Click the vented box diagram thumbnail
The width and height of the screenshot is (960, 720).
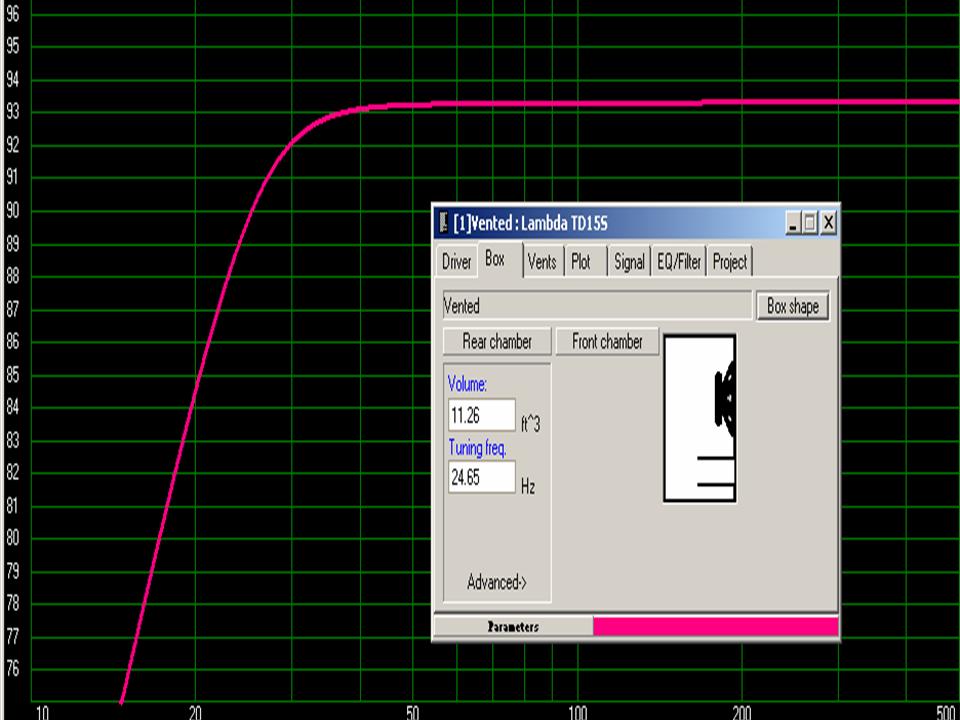pyautogui.click(x=700, y=418)
